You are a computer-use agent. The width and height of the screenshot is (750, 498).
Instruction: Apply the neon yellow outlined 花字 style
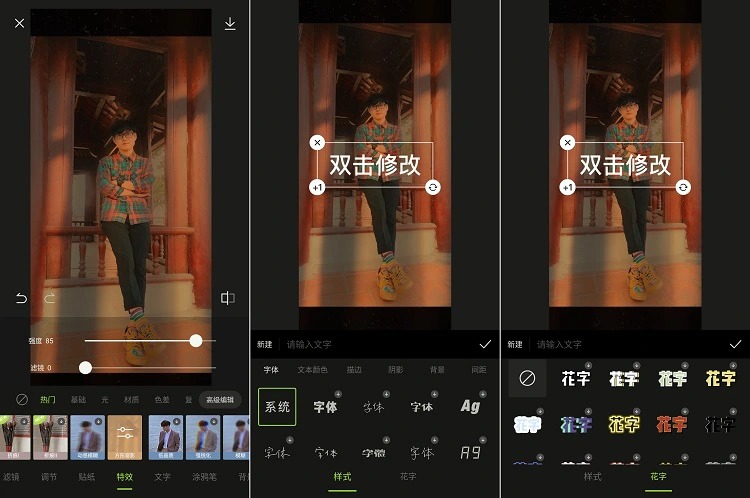[x=624, y=424]
